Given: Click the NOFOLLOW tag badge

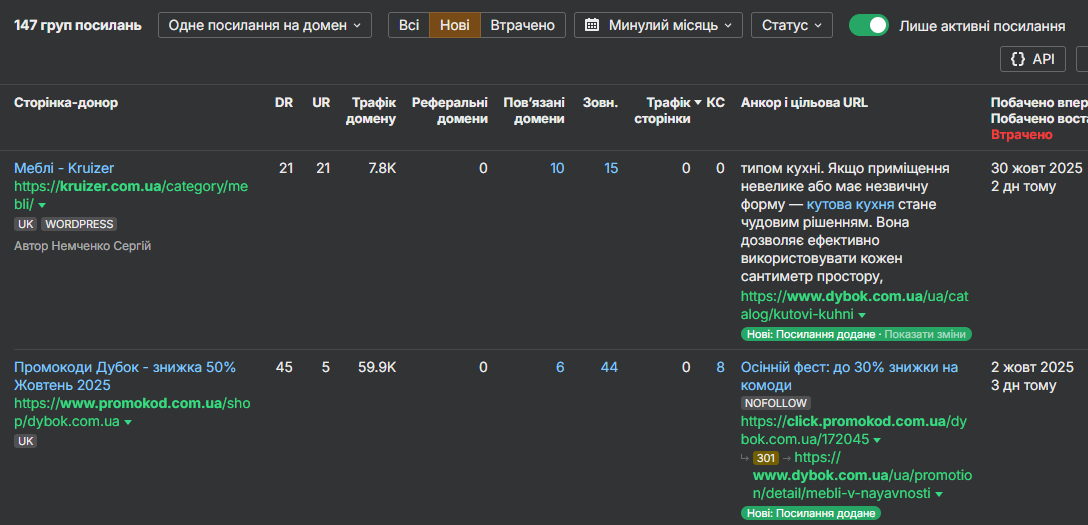Looking at the screenshot, I should point(775,403).
